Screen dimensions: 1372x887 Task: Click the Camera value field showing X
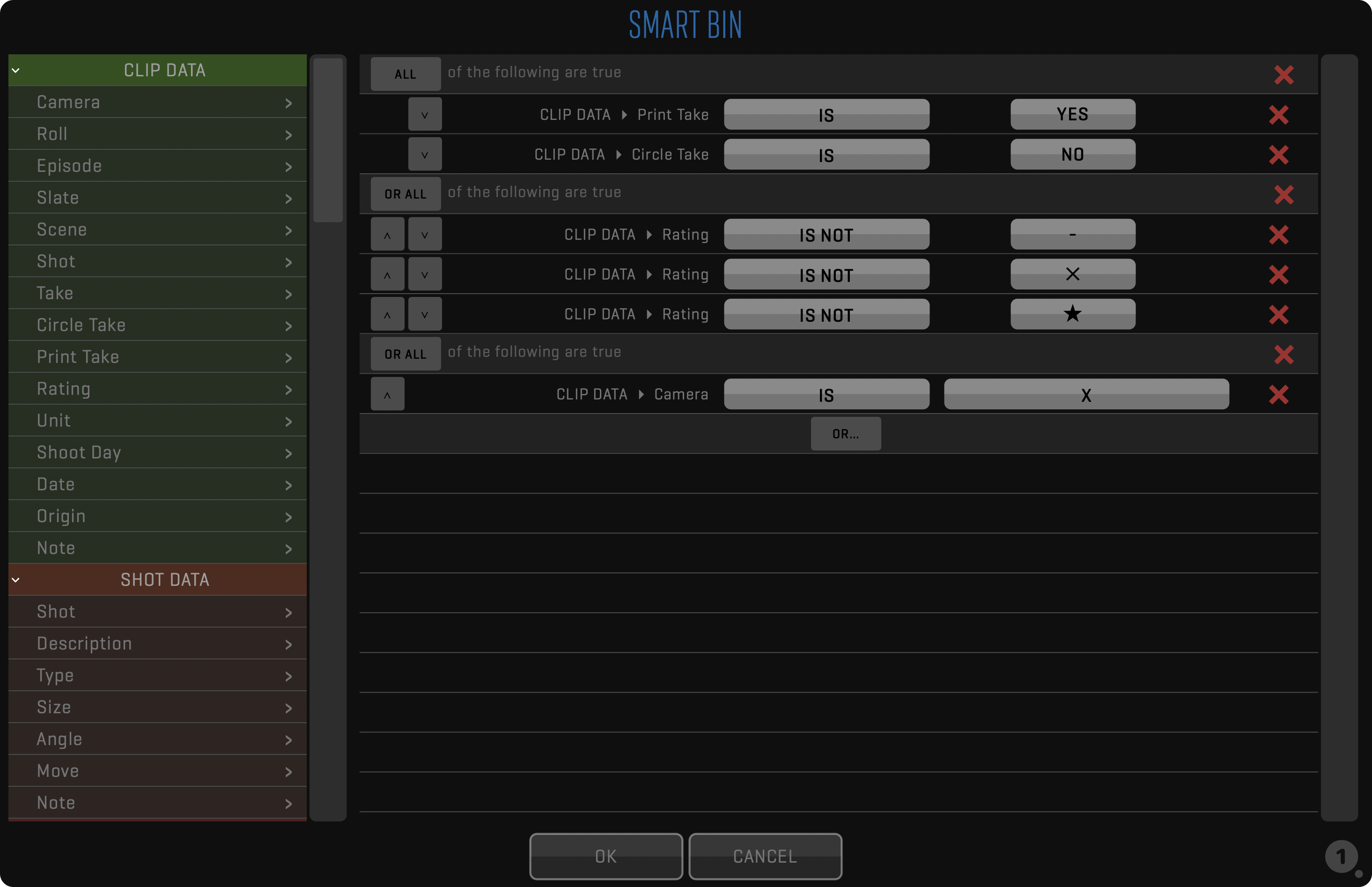[x=1086, y=394]
